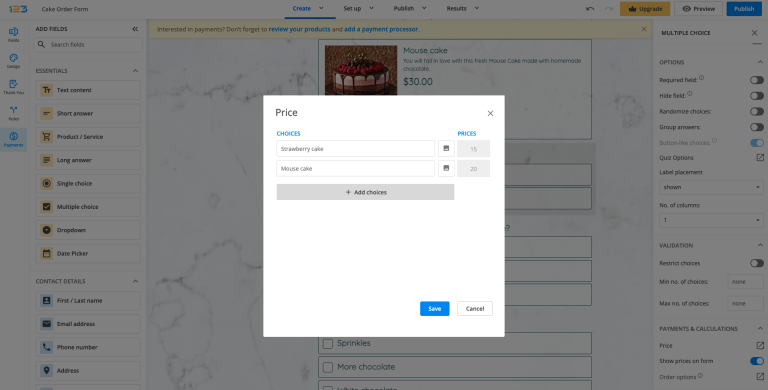768x390 pixels.
Task: Close the Multiple Choice settings panel
Action: tap(754, 33)
